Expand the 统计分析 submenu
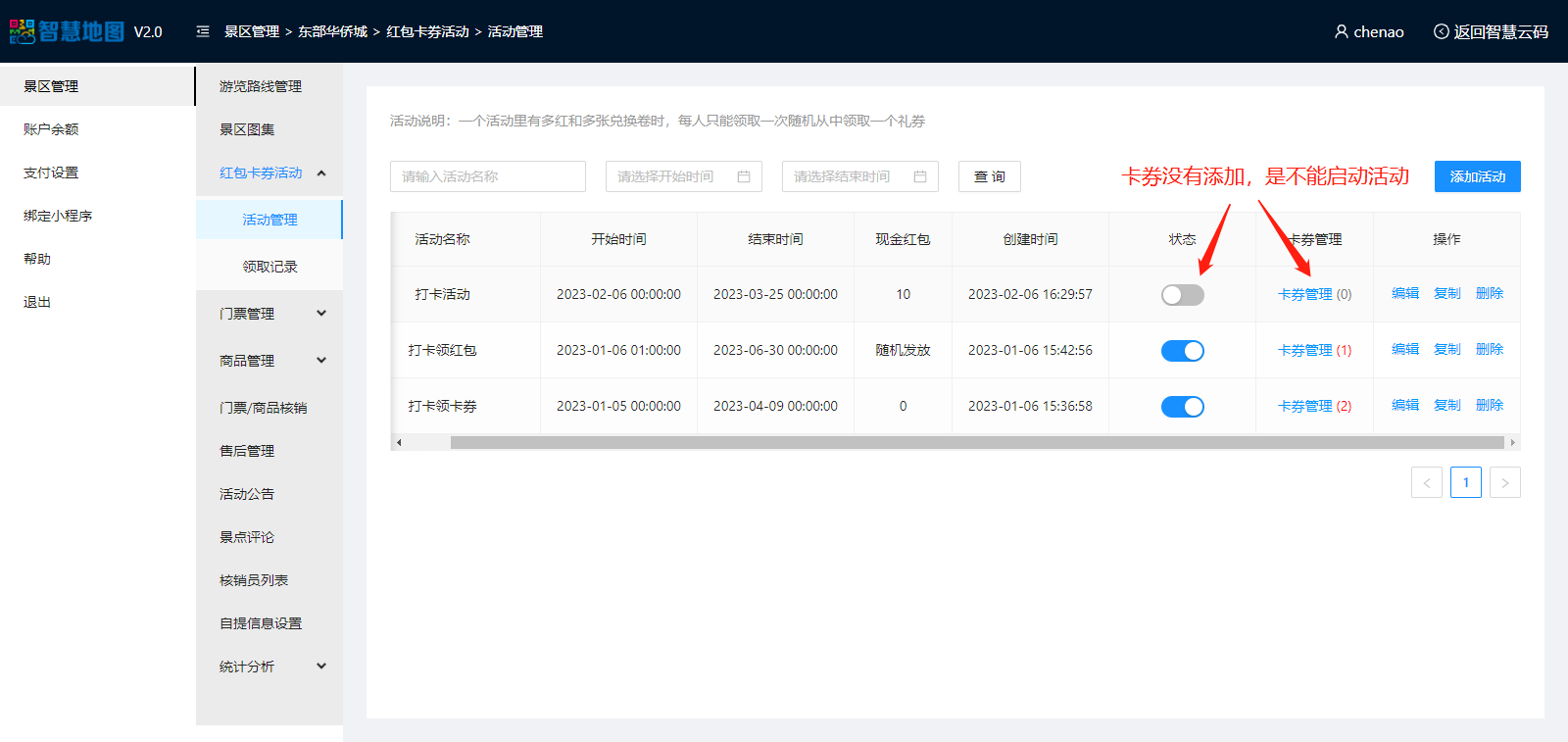1568x742 pixels. (320, 667)
